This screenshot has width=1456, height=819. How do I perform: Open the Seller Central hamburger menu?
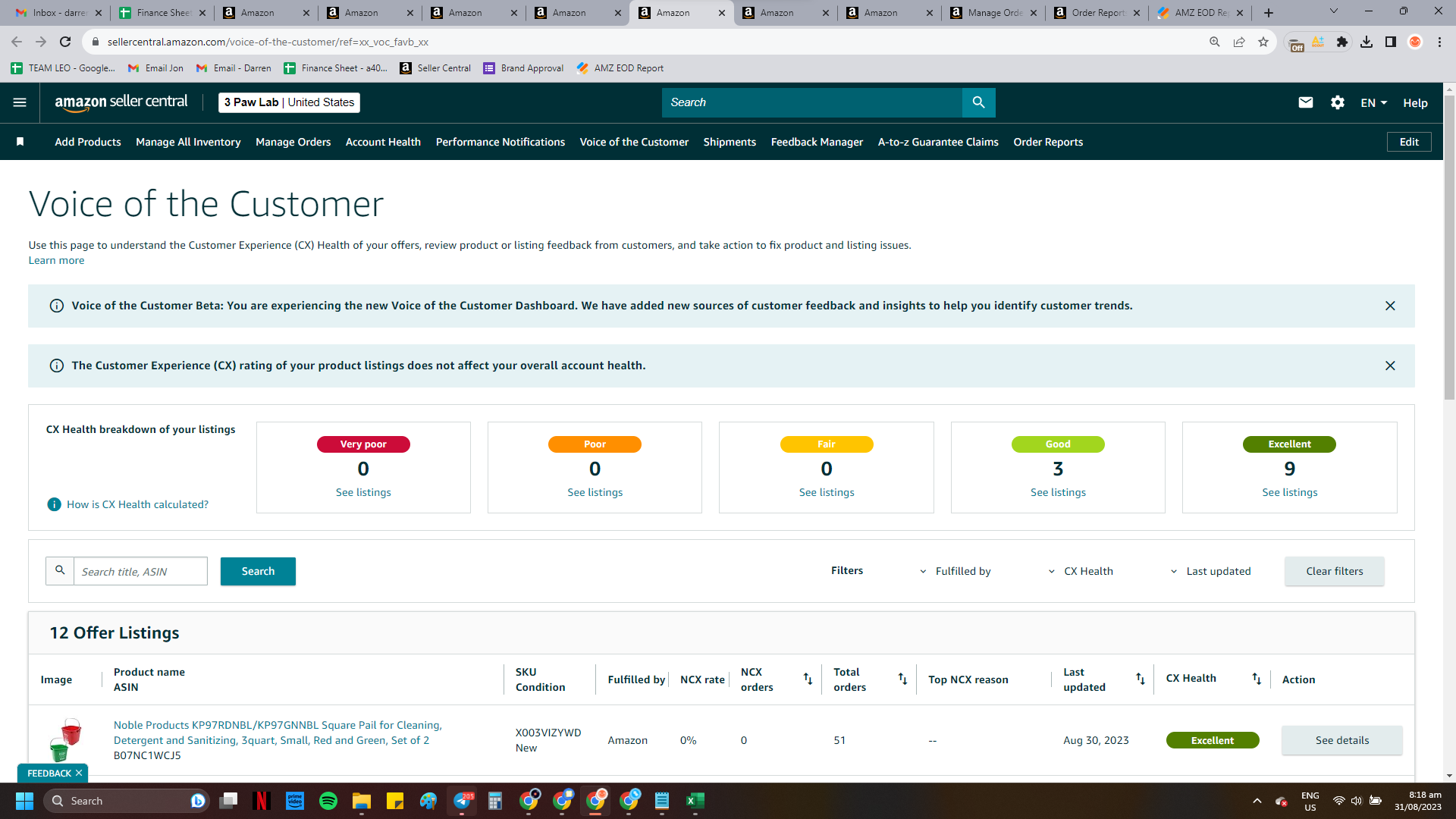point(20,102)
